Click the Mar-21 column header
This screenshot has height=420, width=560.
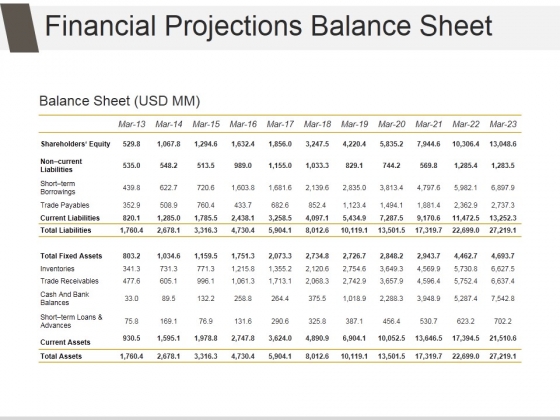pos(429,124)
